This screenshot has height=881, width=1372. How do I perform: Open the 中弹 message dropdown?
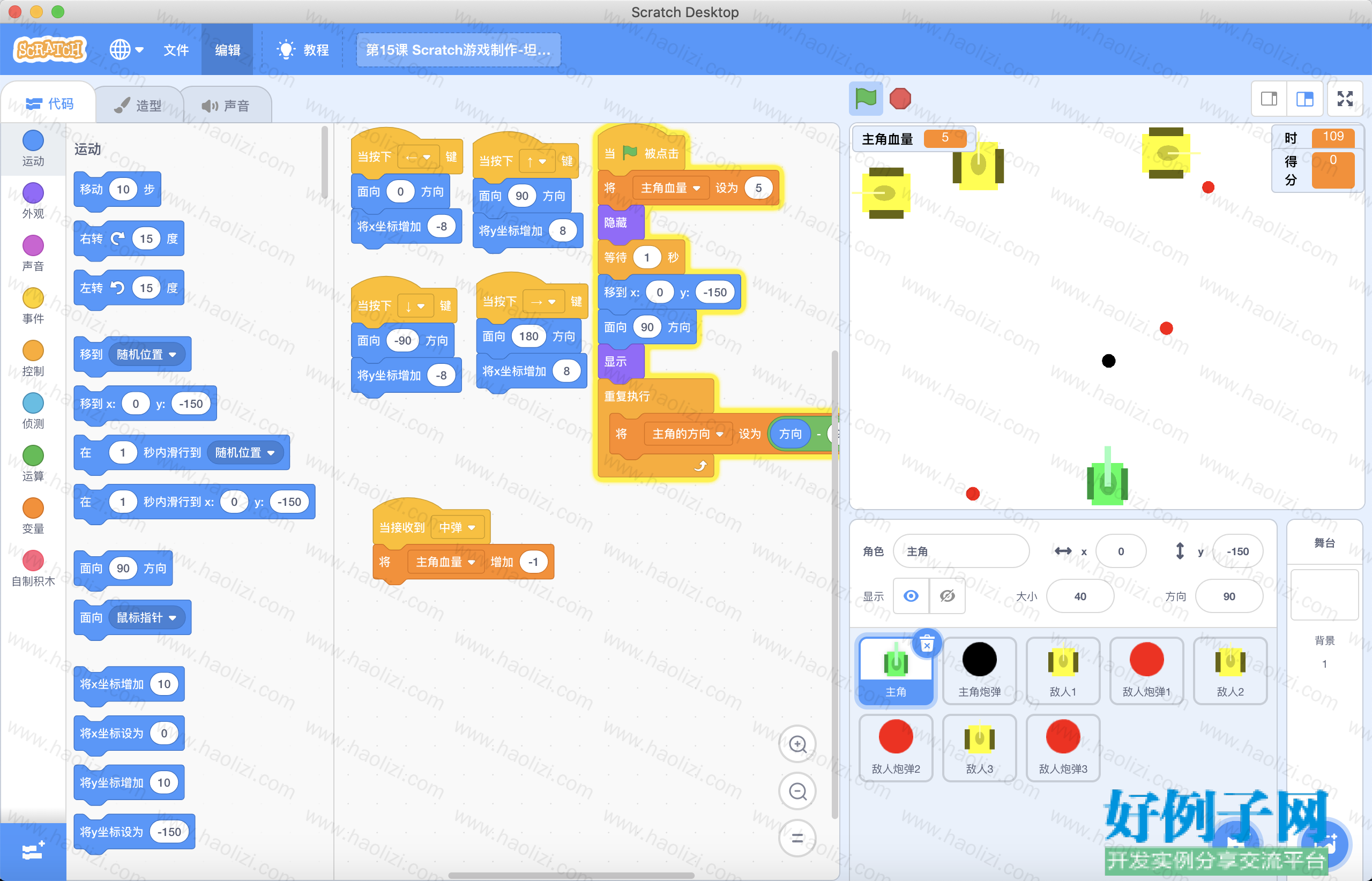tap(457, 527)
